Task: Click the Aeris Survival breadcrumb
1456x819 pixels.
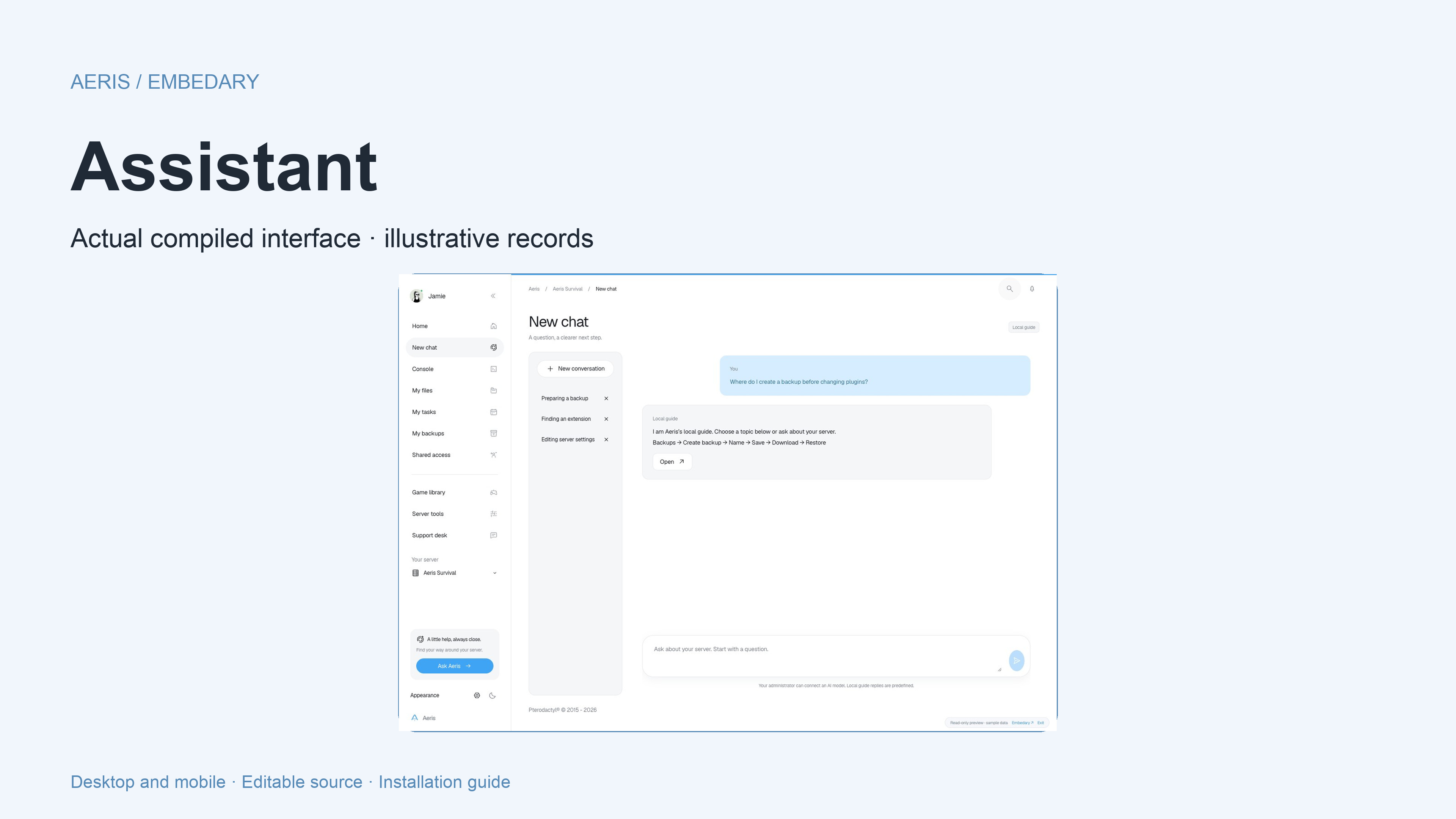Action: coord(568,289)
